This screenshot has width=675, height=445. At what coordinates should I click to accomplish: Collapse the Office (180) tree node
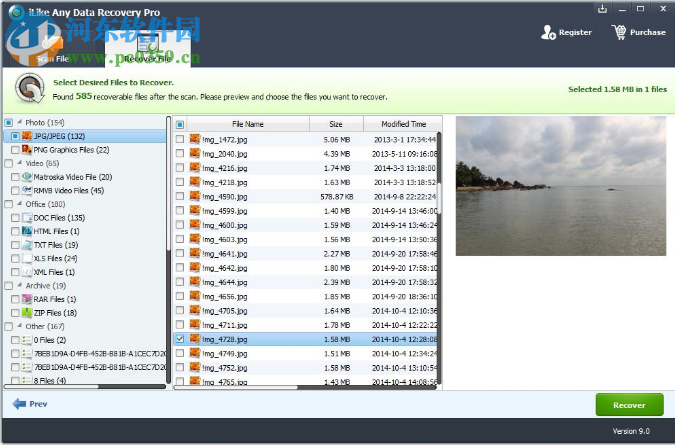(x=19, y=204)
